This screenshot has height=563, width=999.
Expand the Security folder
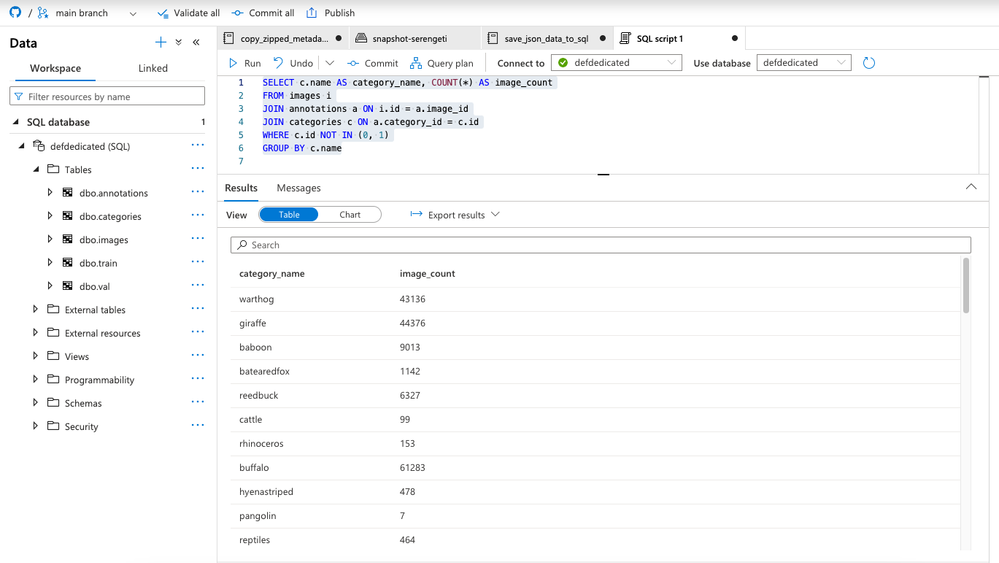point(35,425)
